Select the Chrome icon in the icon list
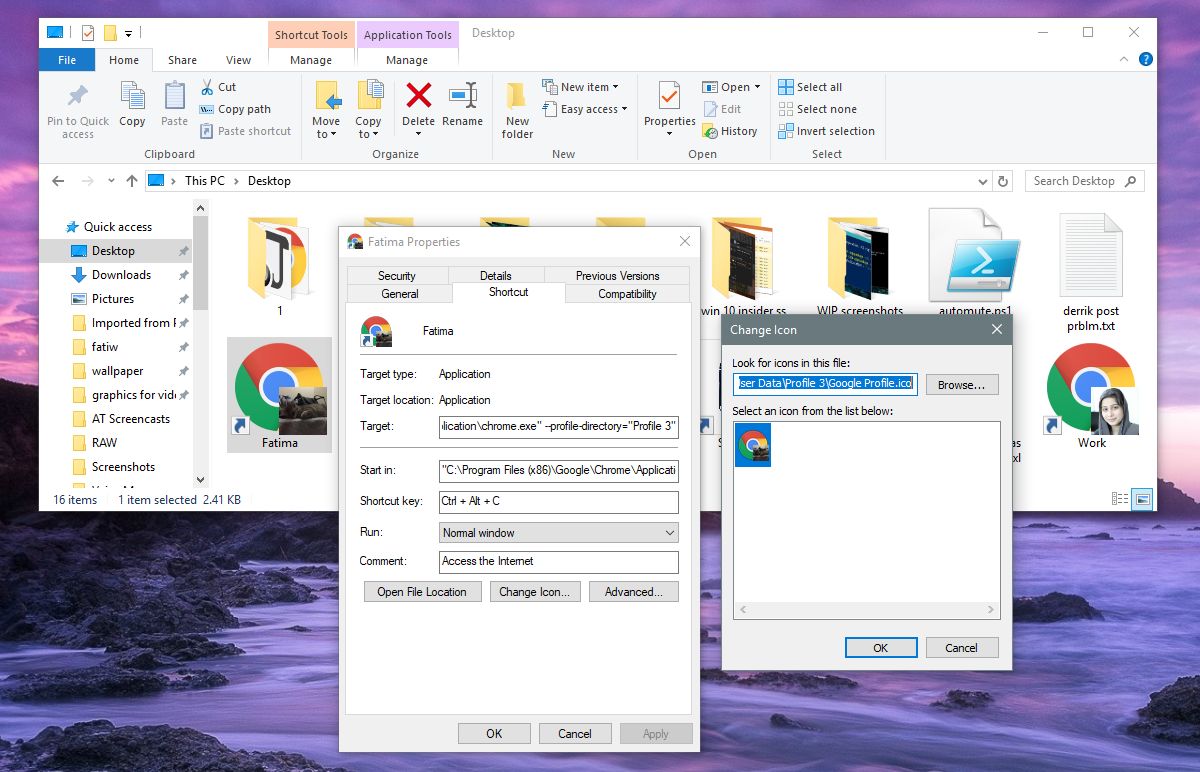Screen dimensions: 1200x772 pos(752,446)
